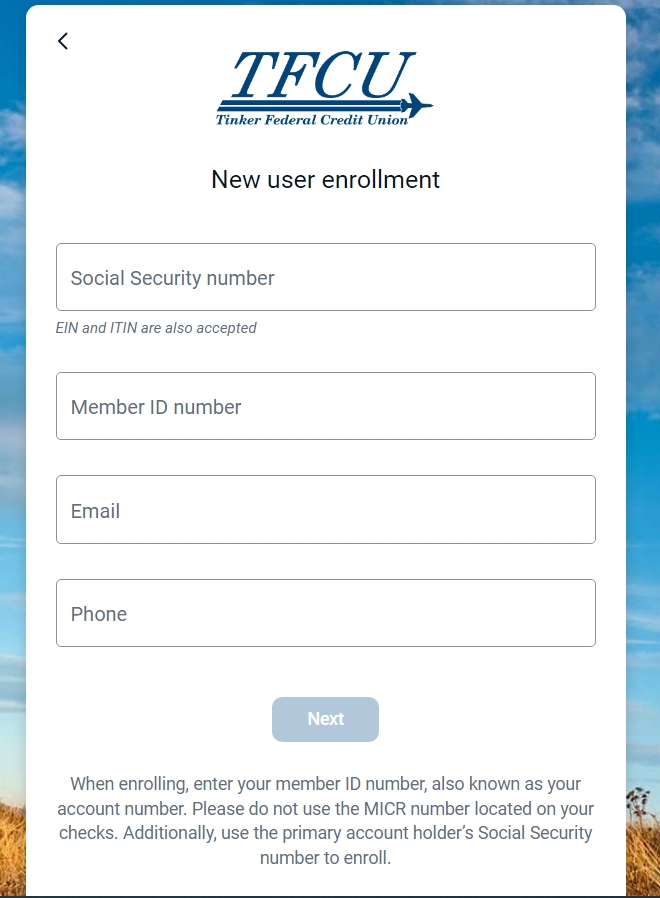Viewport: 660px width, 898px height.
Task: Click Next to continue enrollment
Action: (x=325, y=719)
